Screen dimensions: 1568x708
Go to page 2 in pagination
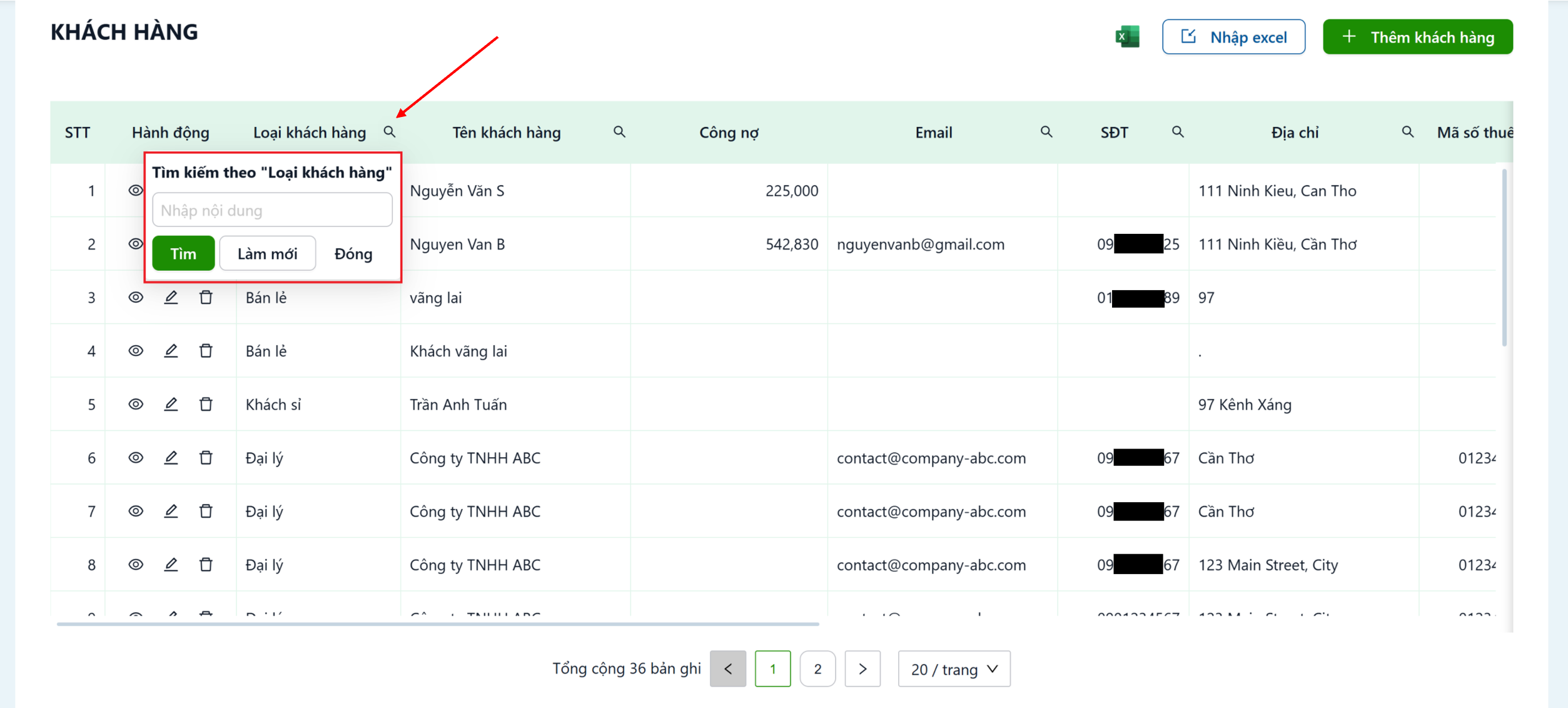click(817, 669)
